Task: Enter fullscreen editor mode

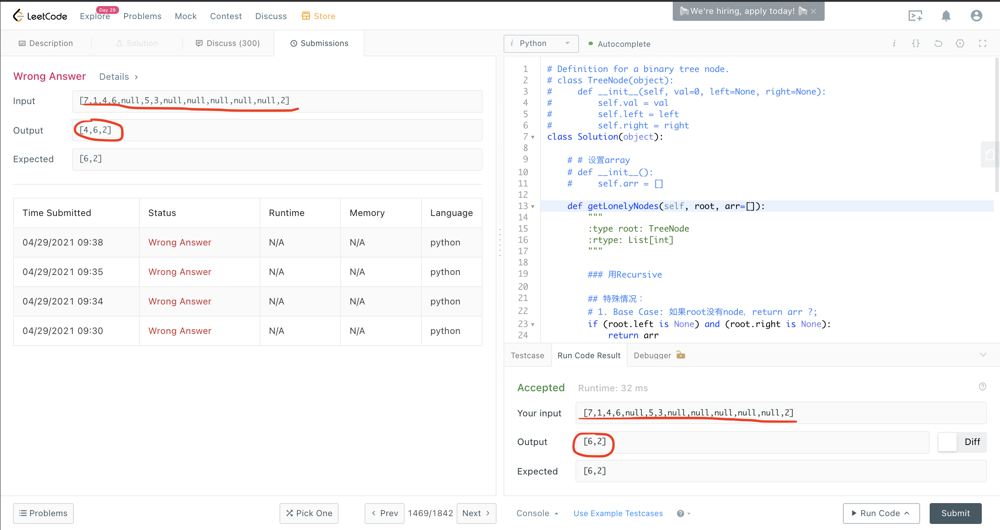Action: [982, 43]
